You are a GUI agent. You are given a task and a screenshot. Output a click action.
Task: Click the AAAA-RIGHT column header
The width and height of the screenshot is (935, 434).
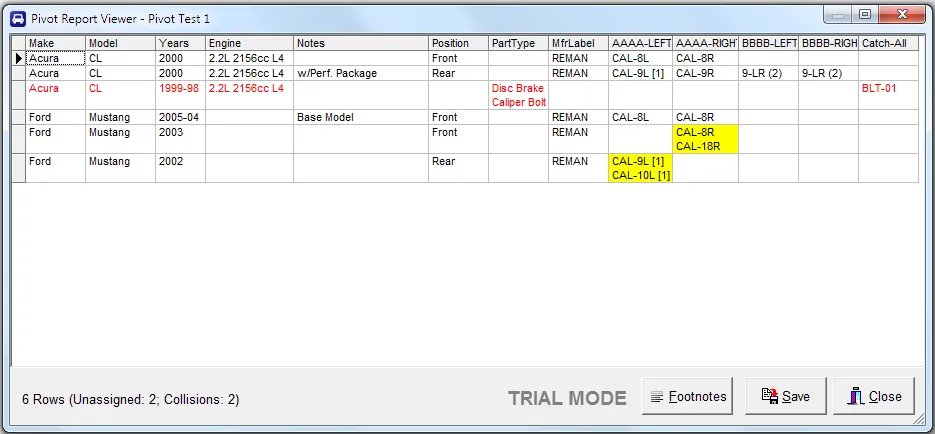pos(705,44)
